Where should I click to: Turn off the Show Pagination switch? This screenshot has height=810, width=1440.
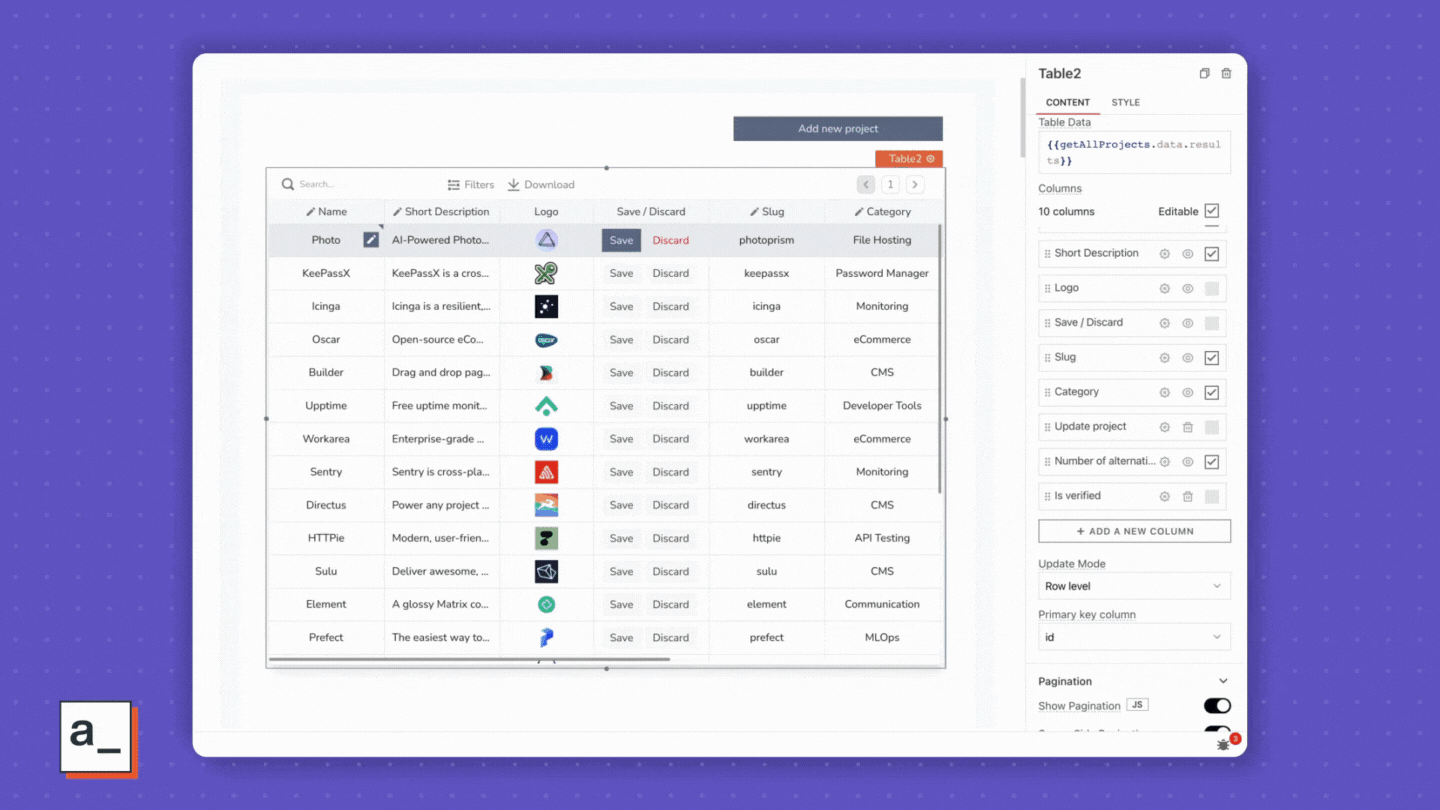[1217, 706]
